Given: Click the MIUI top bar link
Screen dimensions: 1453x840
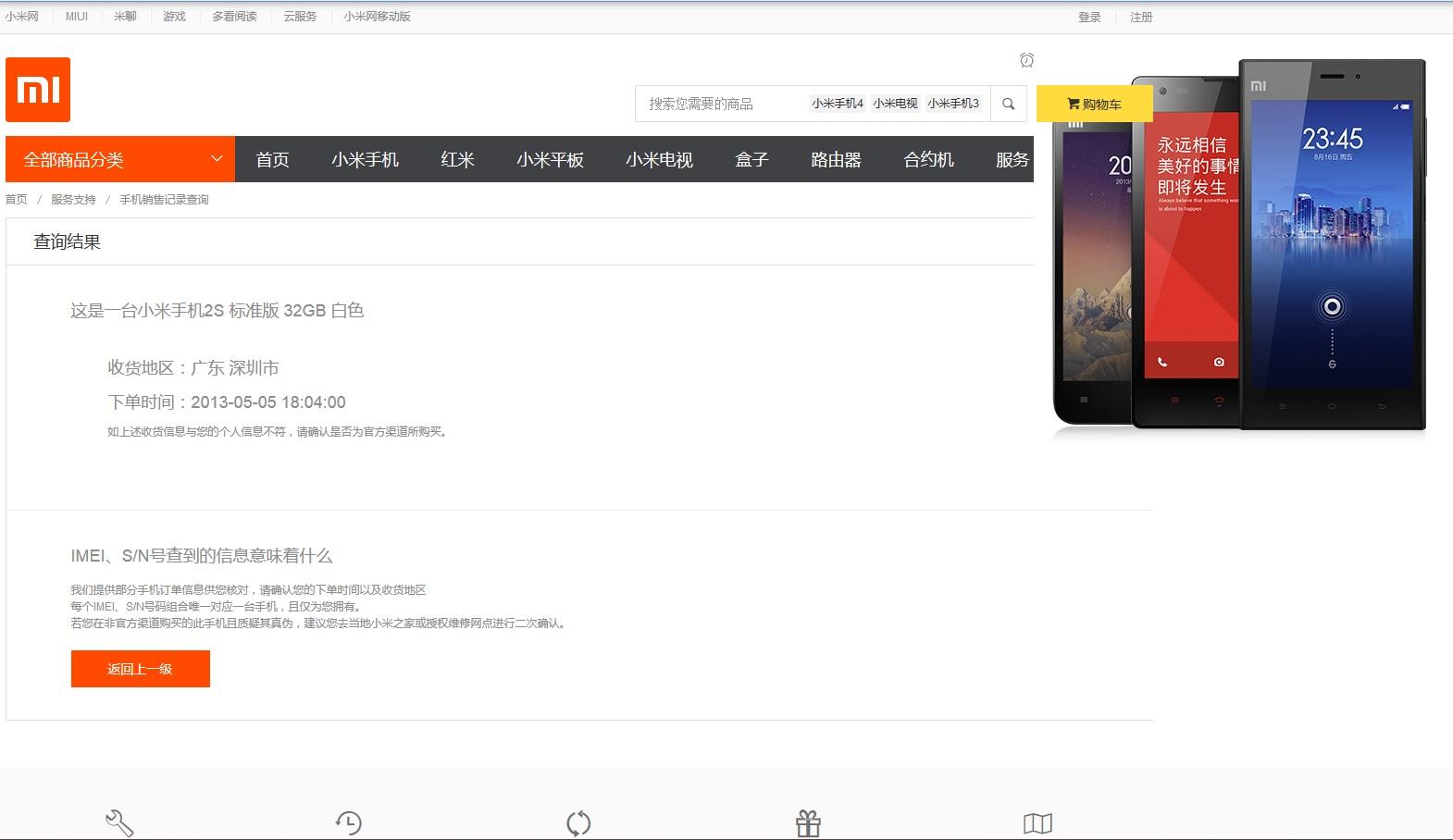Looking at the screenshot, I should [77, 17].
